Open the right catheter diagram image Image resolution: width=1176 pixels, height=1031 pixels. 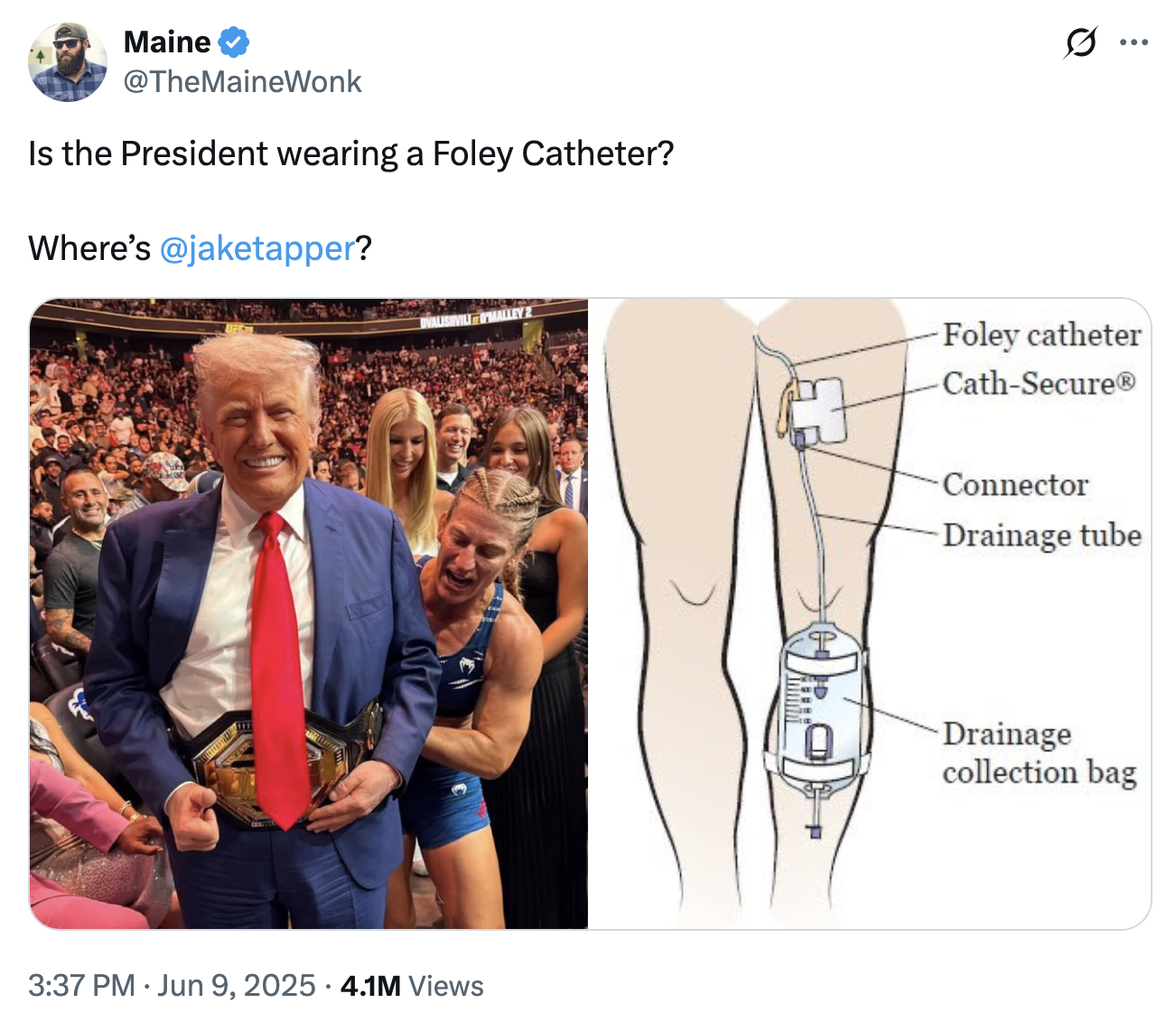click(x=869, y=613)
